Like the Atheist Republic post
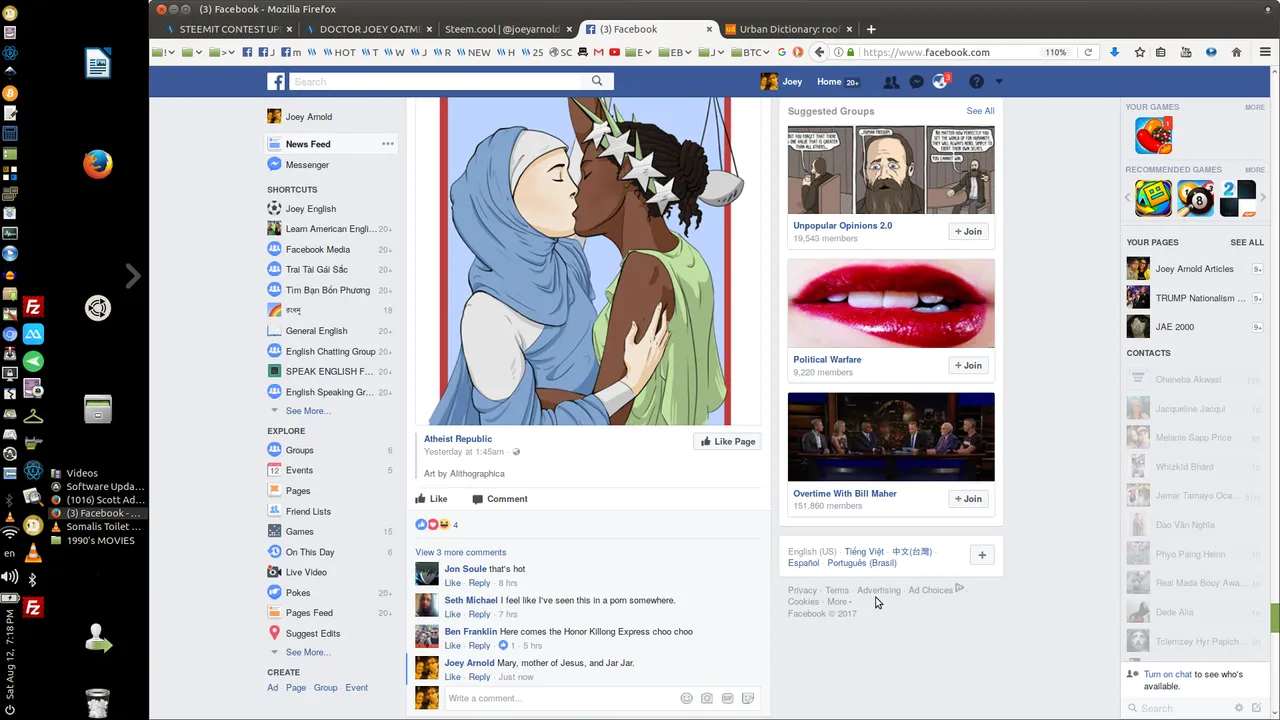 (431, 499)
